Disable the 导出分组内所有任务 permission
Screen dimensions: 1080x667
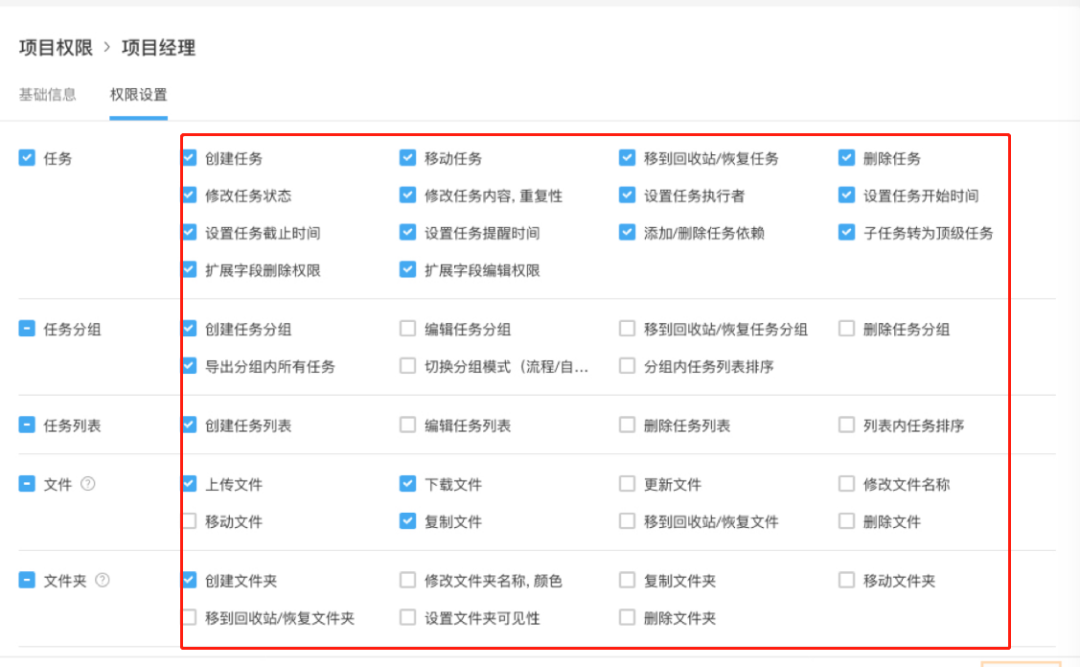(189, 366)
